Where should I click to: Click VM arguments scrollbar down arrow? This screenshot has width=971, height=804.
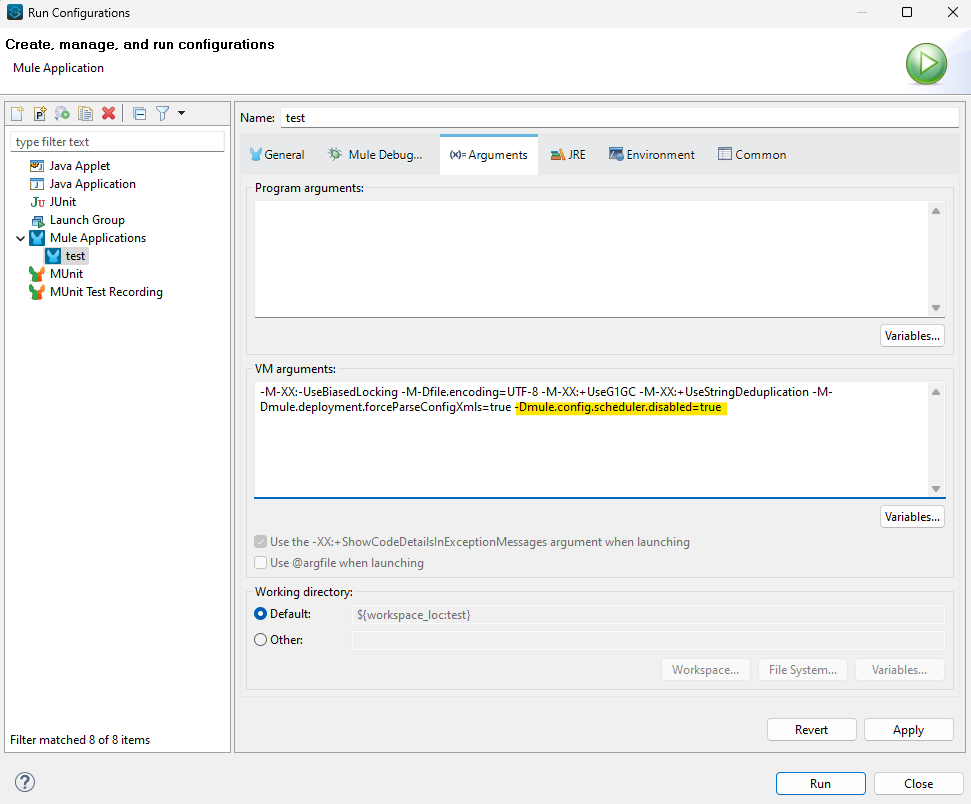pyautogui.click(x=936, y=489)
